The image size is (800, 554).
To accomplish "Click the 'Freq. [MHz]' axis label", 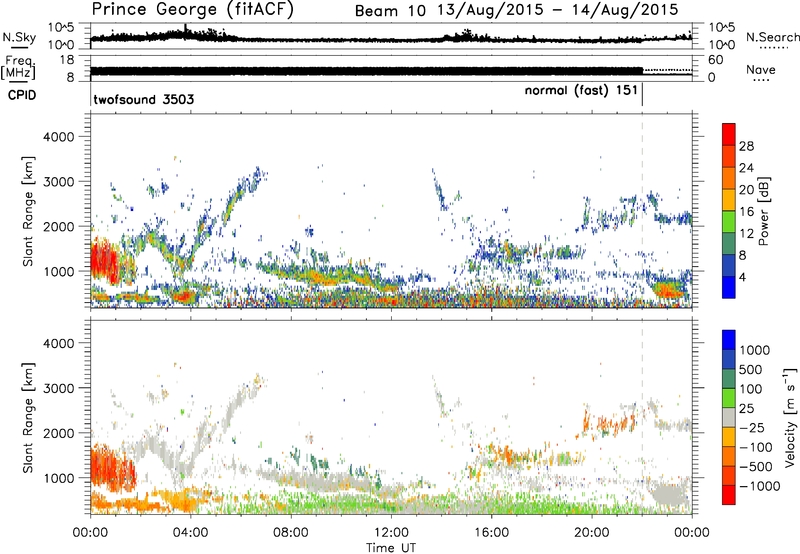I will pyautogui.click(x=18, y=68).
